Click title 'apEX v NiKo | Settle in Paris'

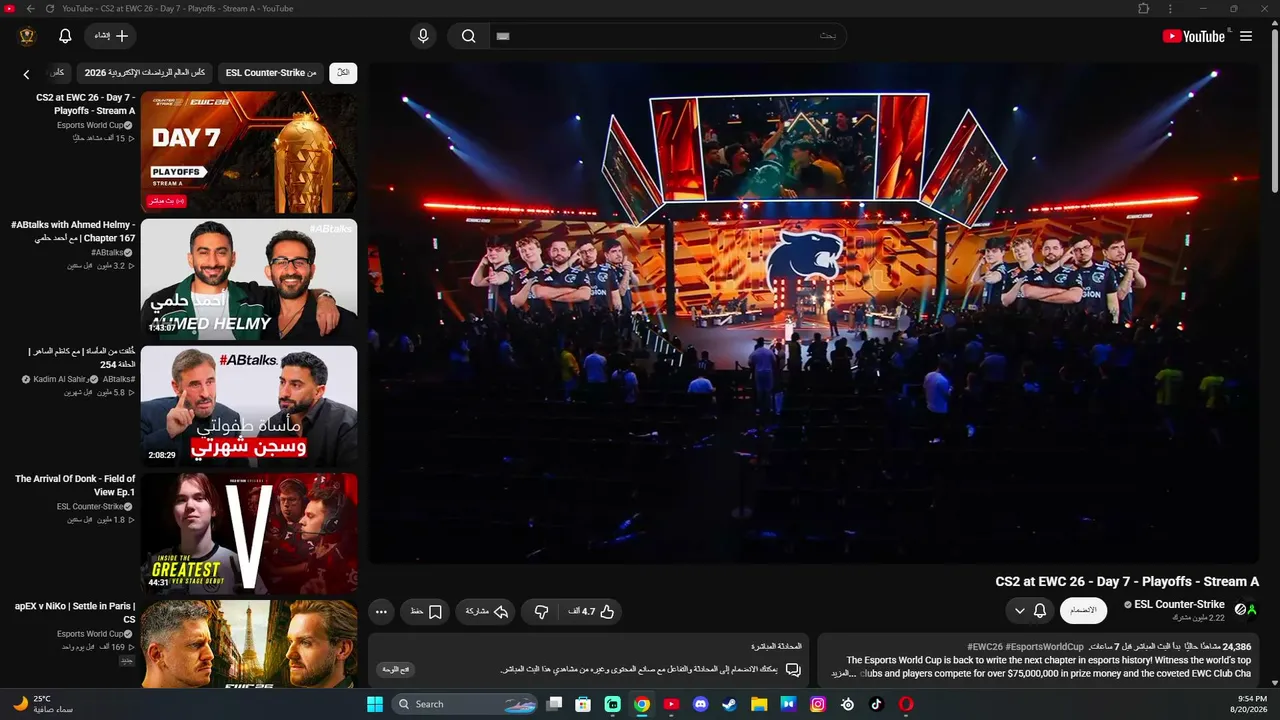75,613
